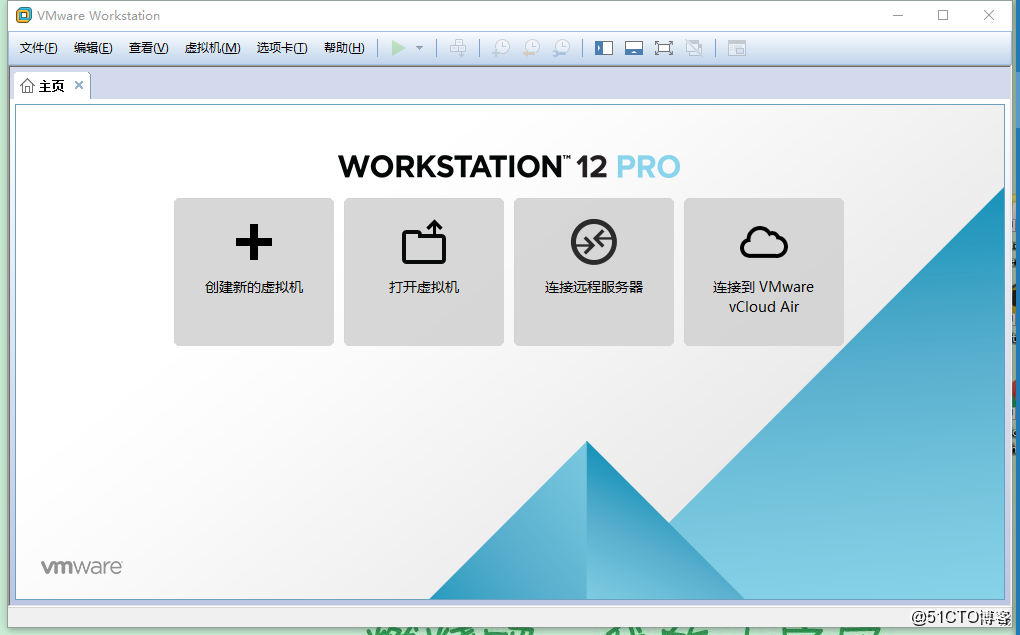Click the console view toolbar icon
Viewport: 1020px width, 635px height.
tap(737, 48)
